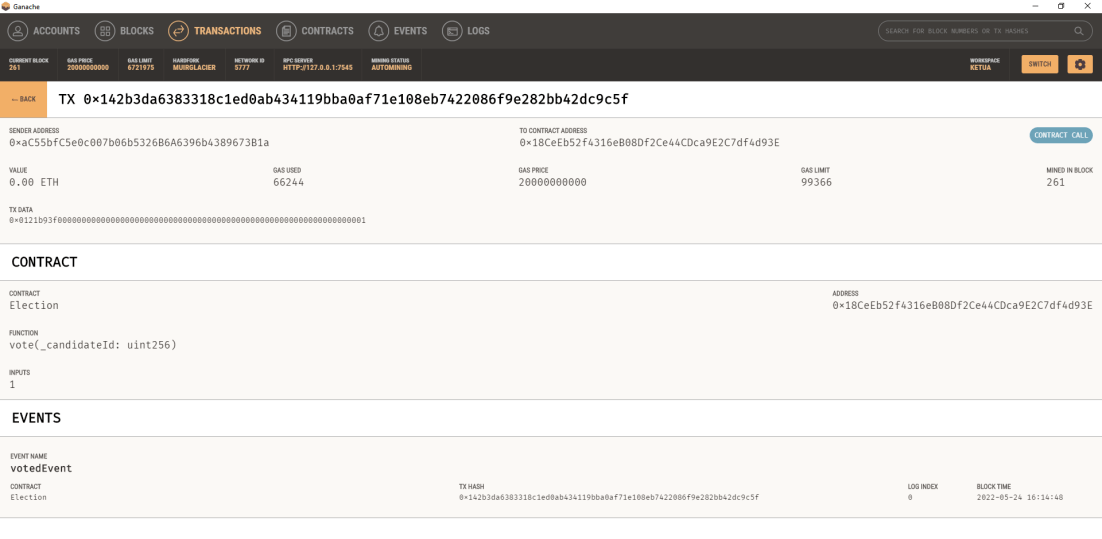Open settings with the gear icon

tap(1079, 64)
